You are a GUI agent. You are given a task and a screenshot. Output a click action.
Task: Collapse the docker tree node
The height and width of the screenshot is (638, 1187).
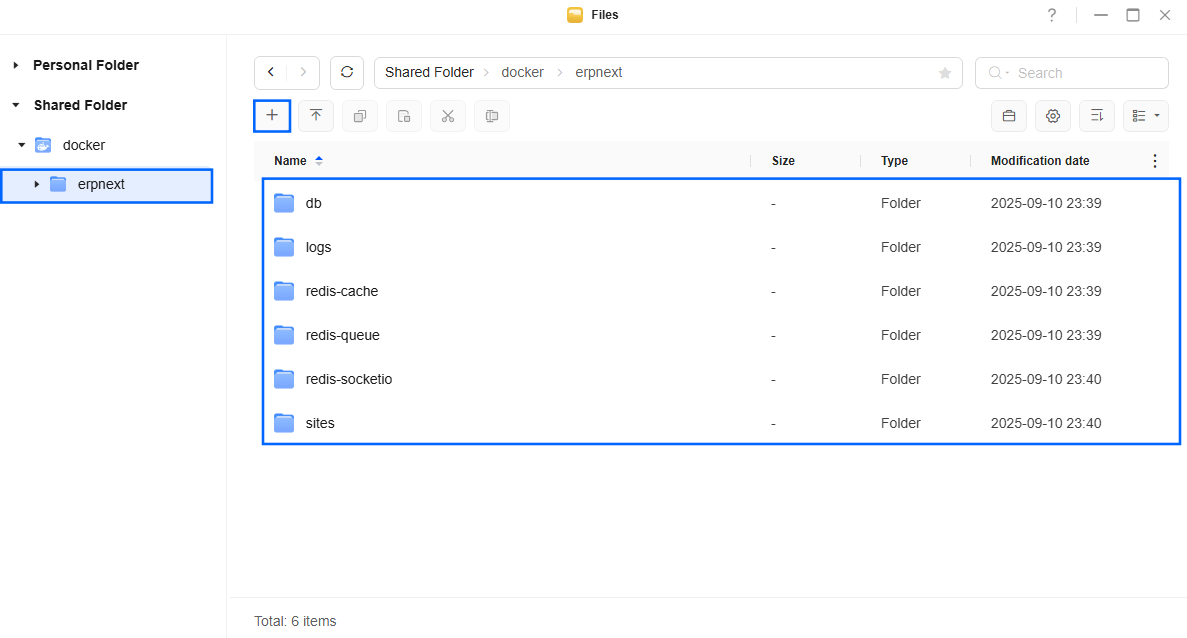tap(22, 145)
